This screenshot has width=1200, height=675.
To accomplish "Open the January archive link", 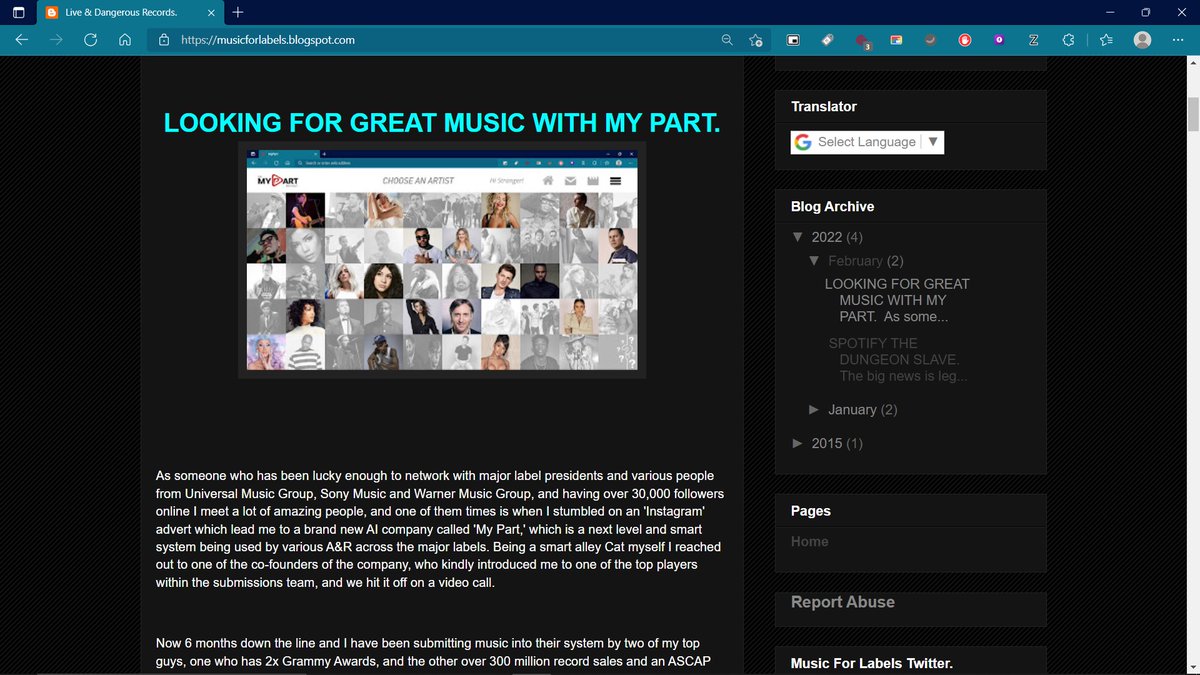I will 852,409.
